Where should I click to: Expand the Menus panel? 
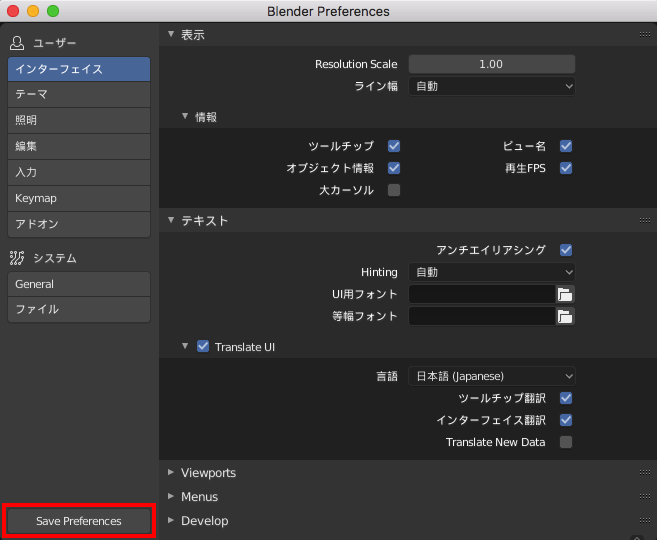171,496
